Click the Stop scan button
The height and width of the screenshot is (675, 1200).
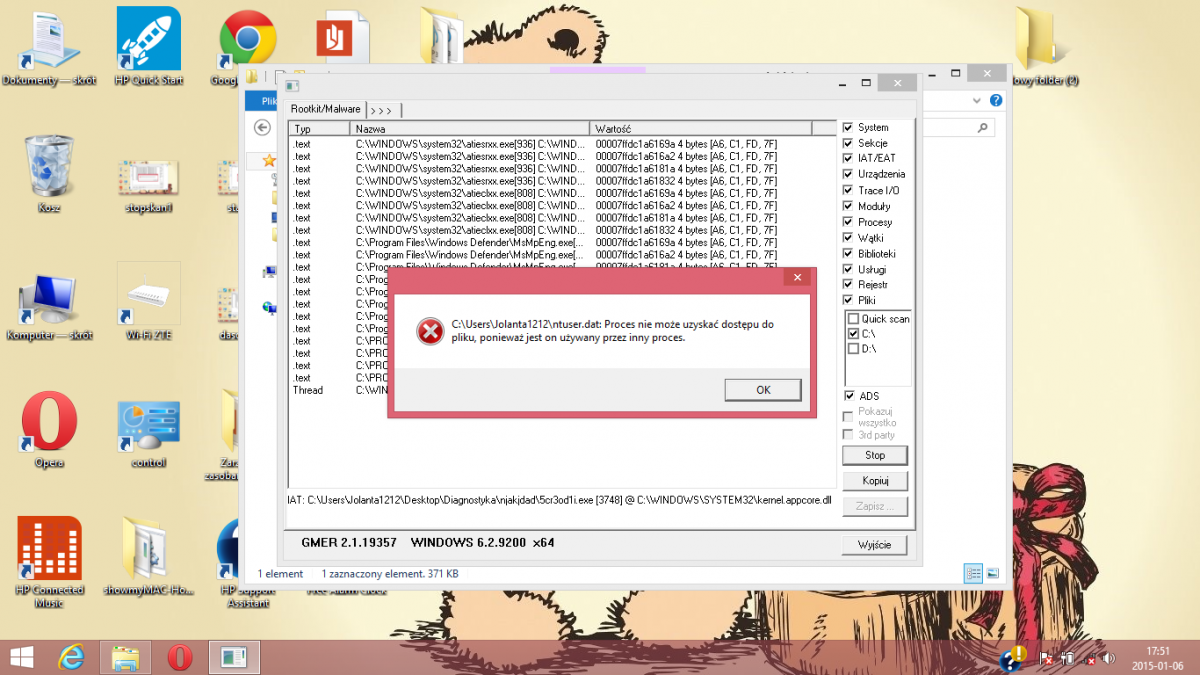coord(875,455)
